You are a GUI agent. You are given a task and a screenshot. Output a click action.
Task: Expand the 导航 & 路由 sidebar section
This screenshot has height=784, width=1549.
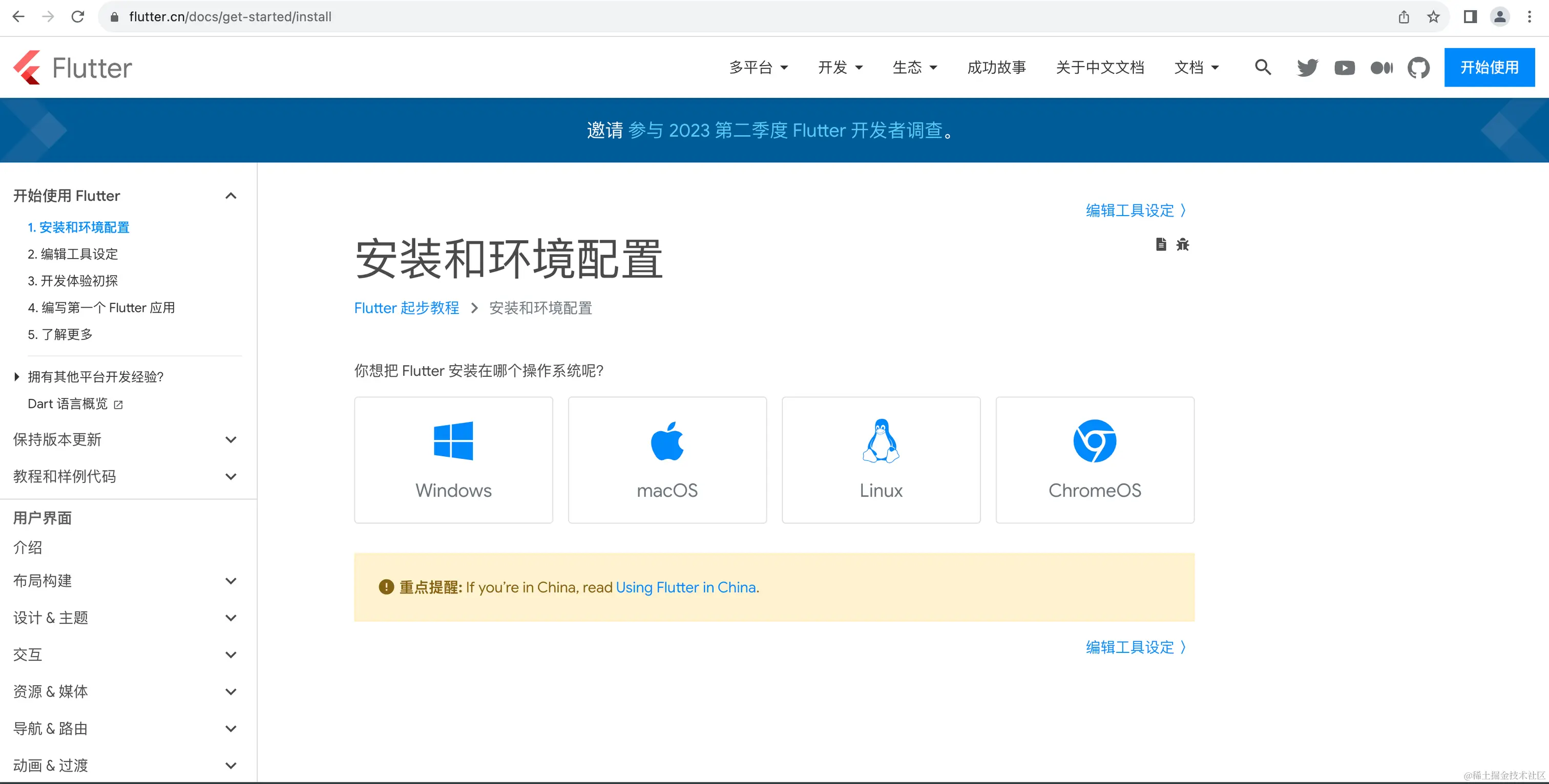pos(231,729)
